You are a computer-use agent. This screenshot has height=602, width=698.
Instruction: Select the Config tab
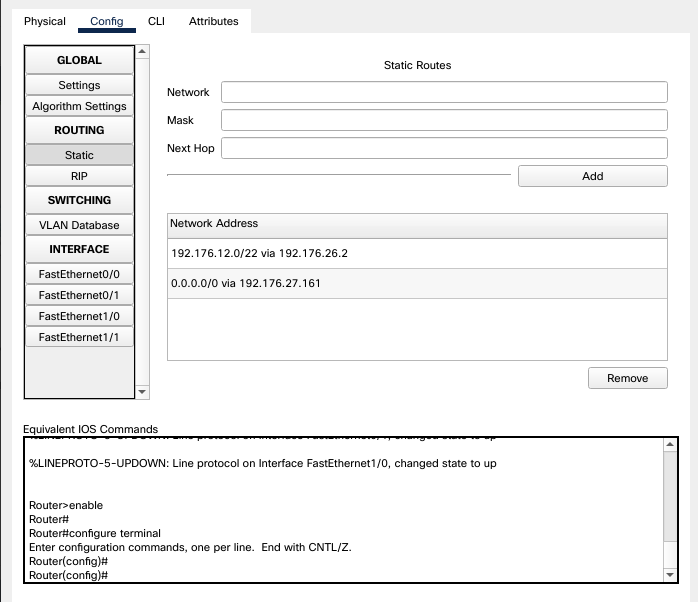click(x=106, y=21)
